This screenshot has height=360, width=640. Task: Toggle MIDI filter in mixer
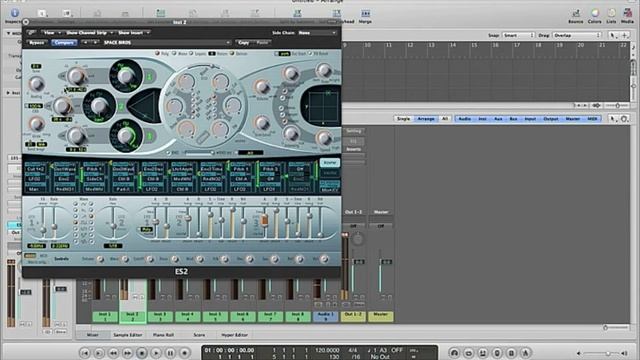click(x=592, y=119)
